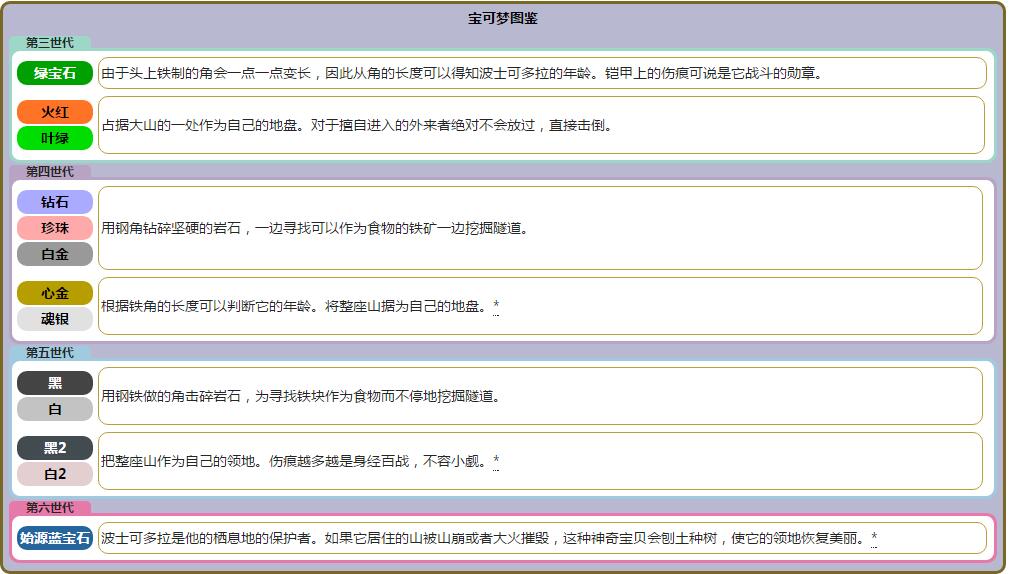Click the 宝可梦图鉴 title
The height and width of the screenshot is (574, 1010).
click(502, 18)
